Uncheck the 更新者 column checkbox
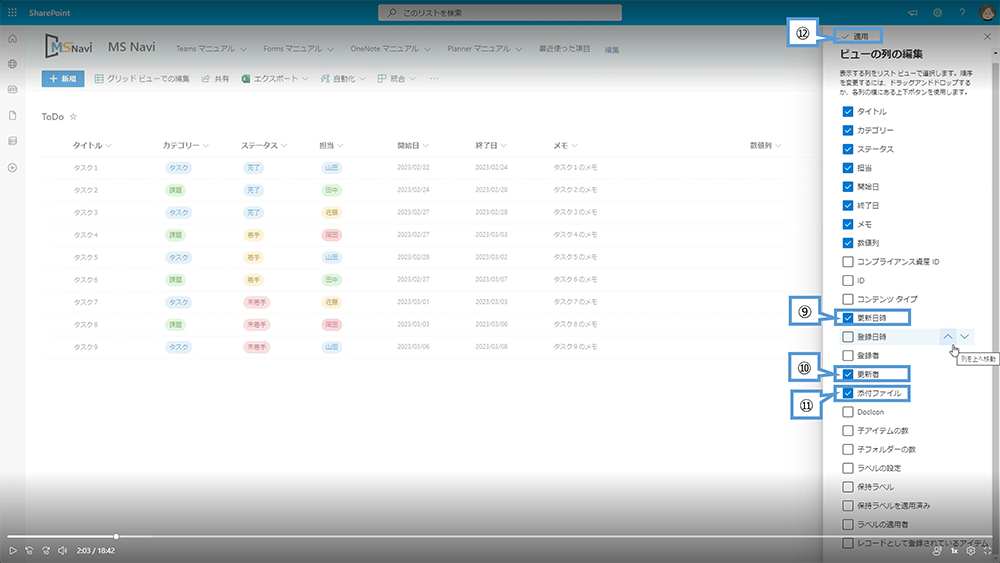The width and height of the screenshot is (1000, 563). (848, 374)
